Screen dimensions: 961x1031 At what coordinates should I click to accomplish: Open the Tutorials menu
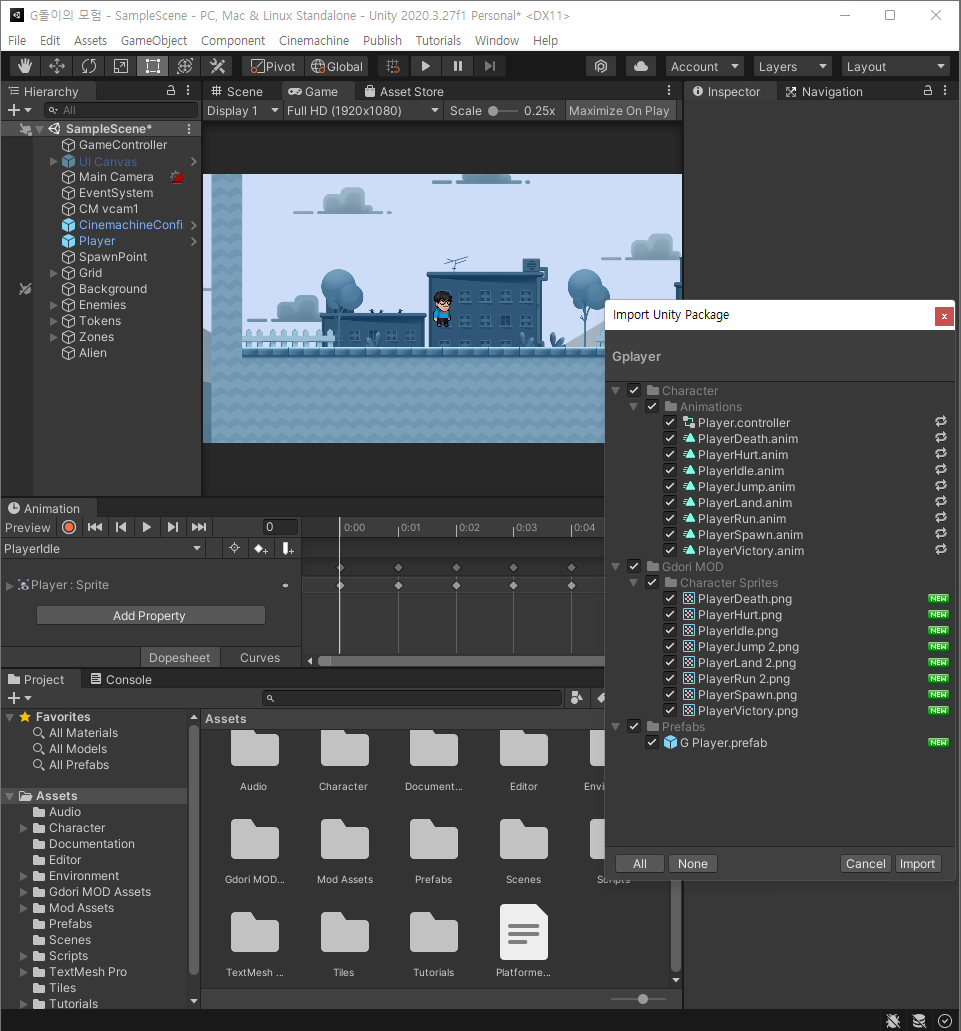(438, 41)
